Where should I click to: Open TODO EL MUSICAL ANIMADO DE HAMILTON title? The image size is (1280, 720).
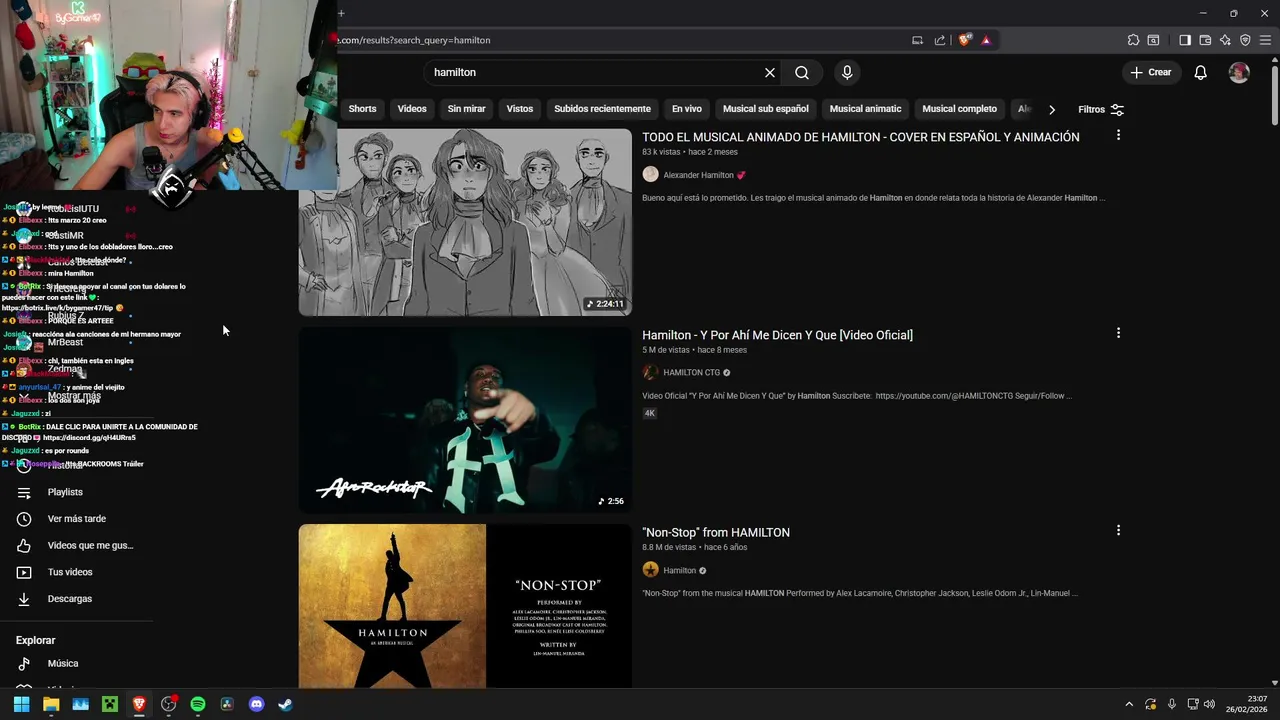(x=860, y=137)
